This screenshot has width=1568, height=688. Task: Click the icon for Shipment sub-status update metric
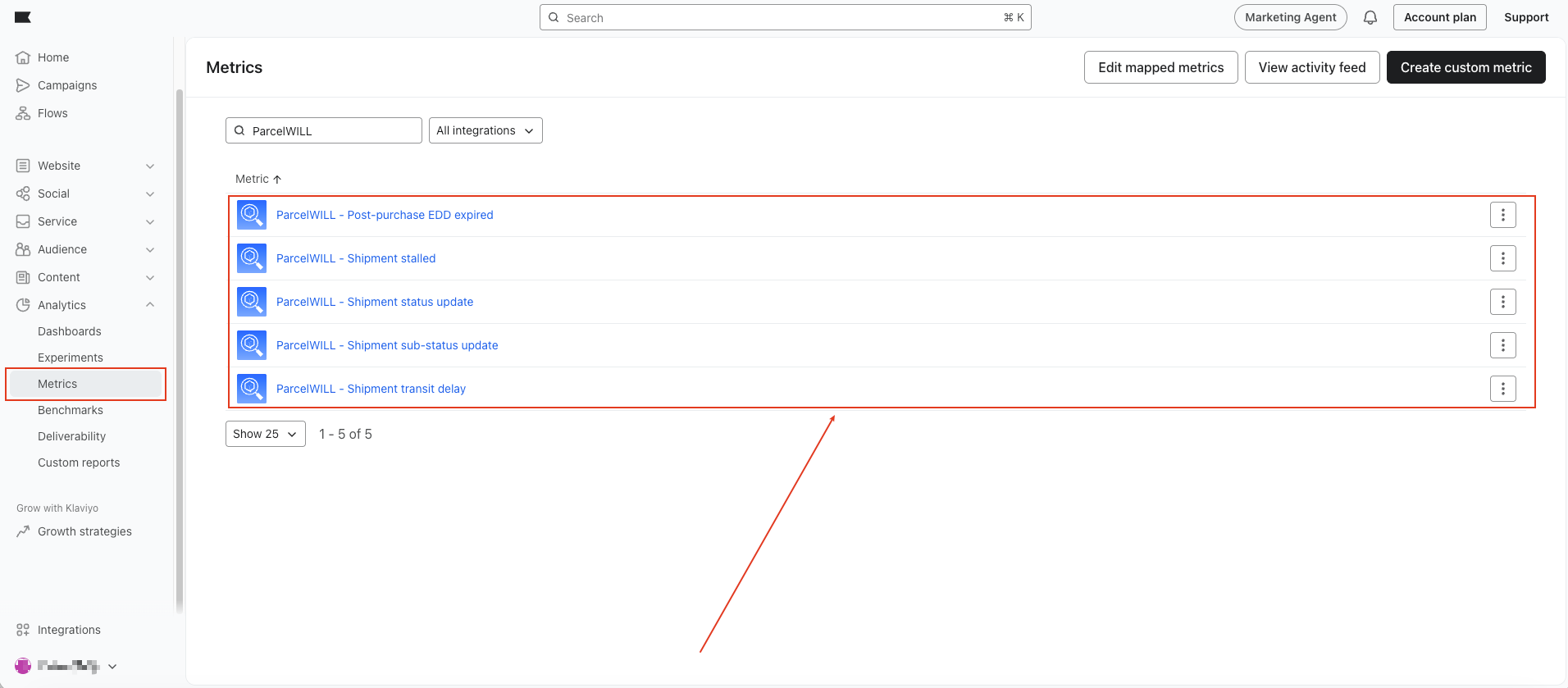click(x=252, y=345)
